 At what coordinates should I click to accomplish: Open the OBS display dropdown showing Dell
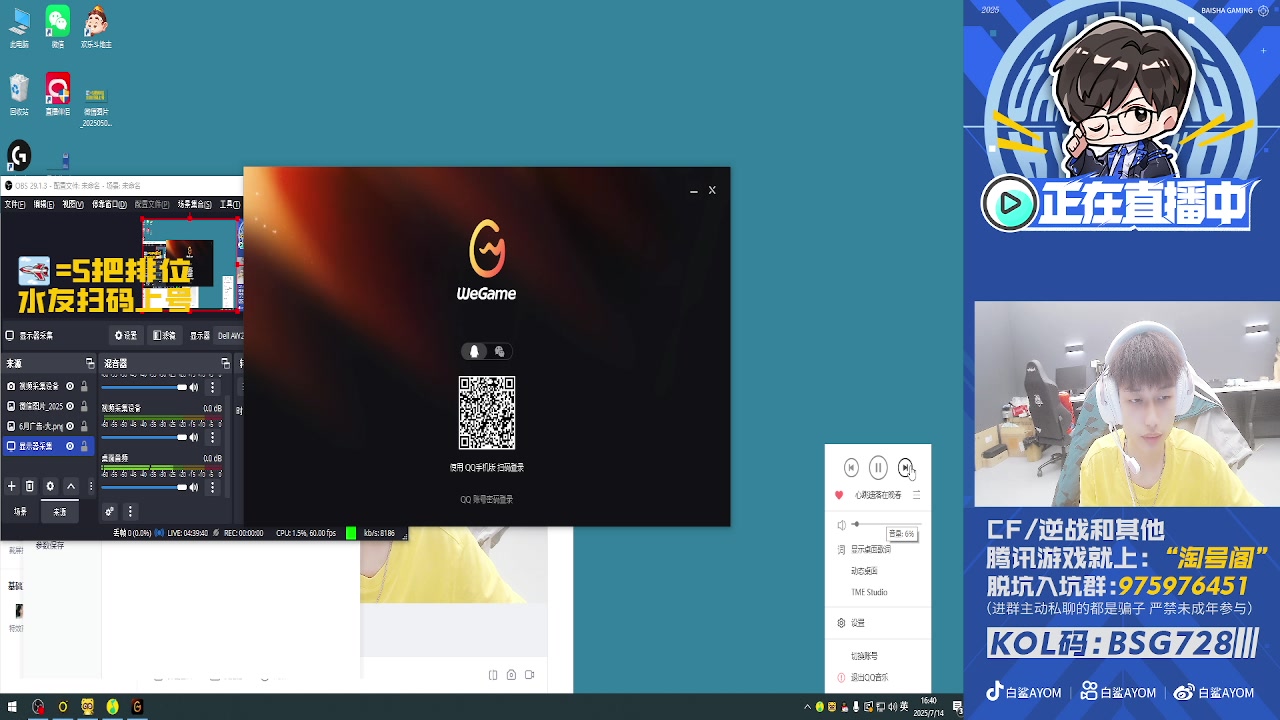(230, 336)
